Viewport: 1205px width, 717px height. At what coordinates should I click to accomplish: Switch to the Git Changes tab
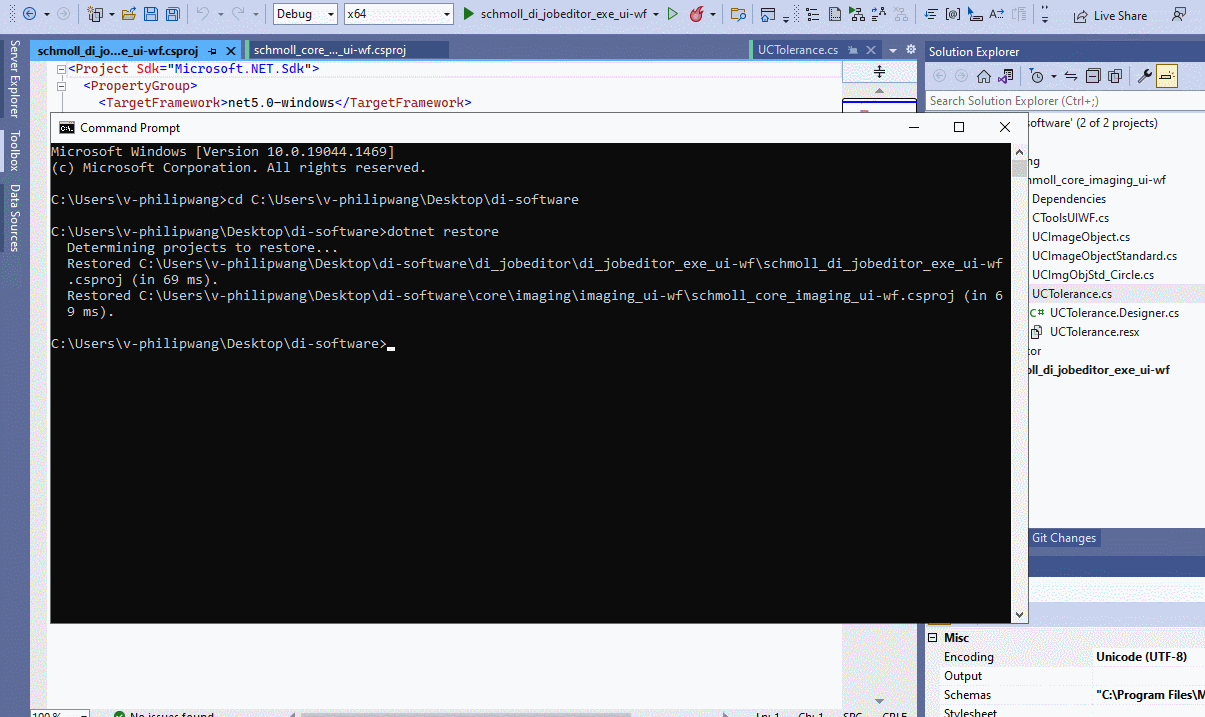1064,538
